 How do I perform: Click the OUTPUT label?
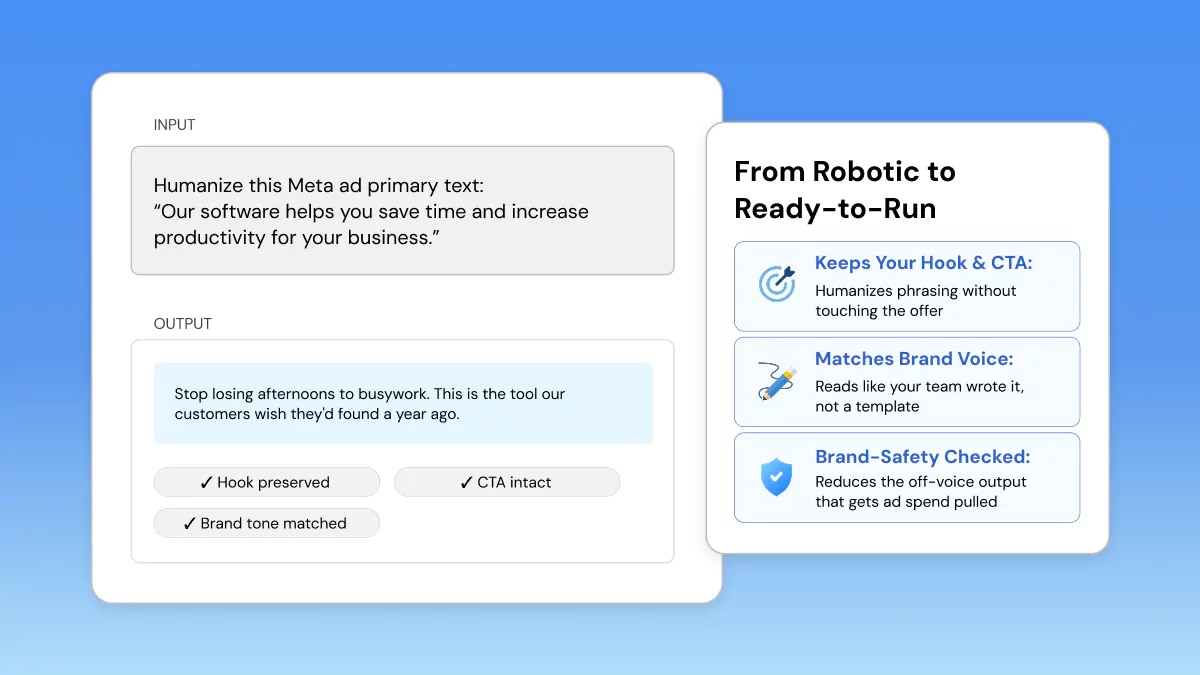click(182, 324)
